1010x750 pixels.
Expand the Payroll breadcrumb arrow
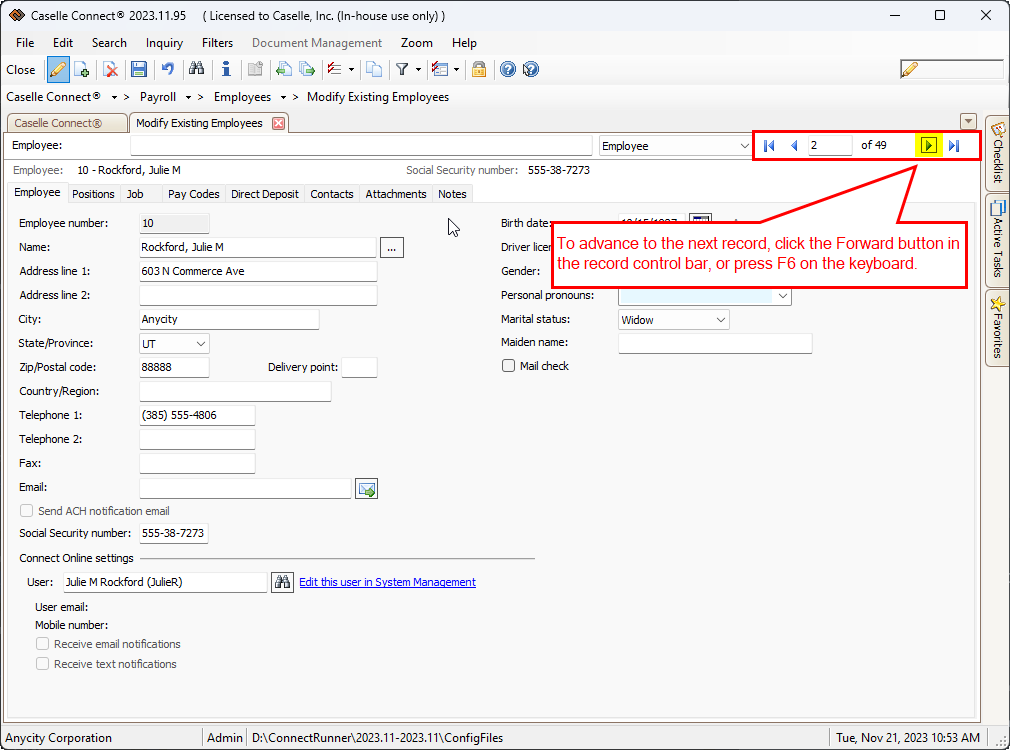188,97
